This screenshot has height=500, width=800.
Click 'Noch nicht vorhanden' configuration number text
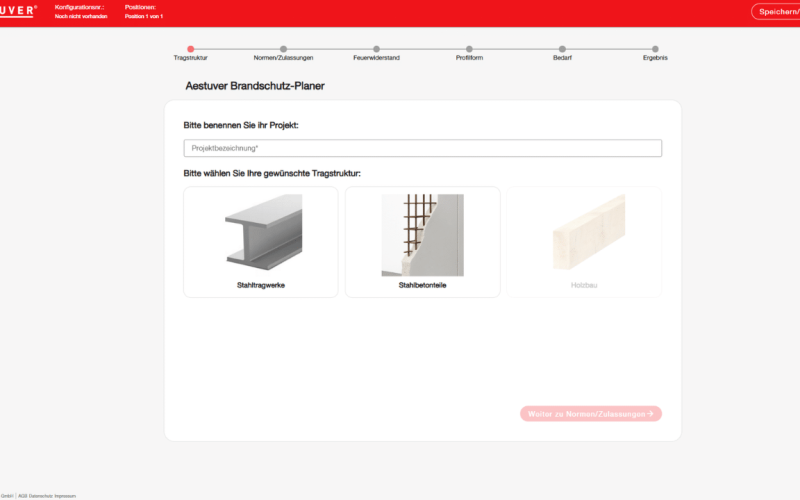tap(81, 16)
